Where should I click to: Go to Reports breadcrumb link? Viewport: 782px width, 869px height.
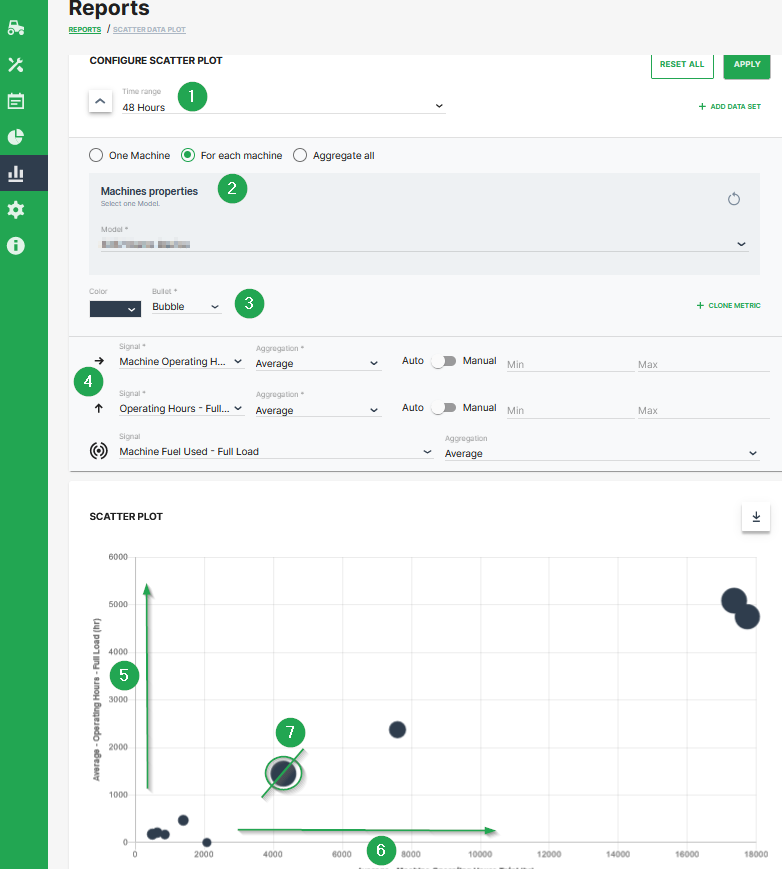(84, 30)
